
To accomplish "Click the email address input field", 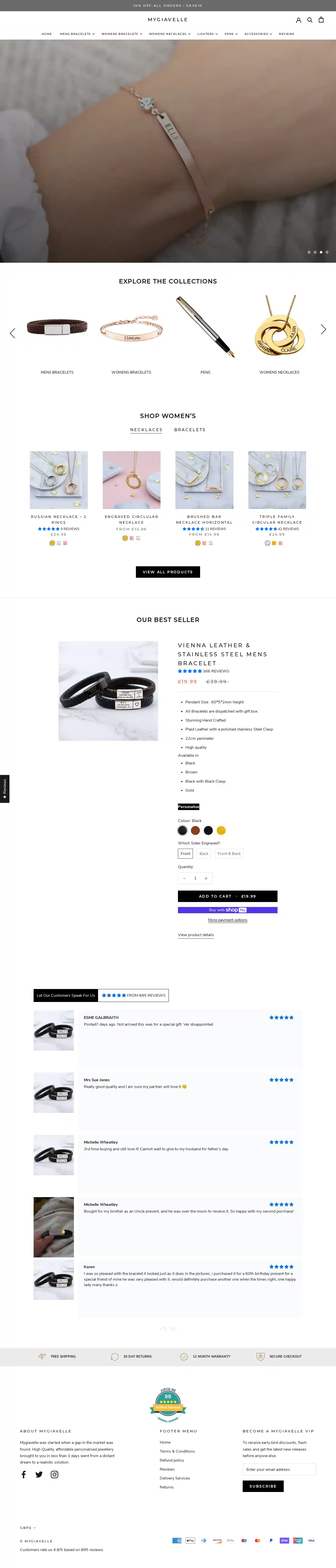I will (x=280, y=1469).
